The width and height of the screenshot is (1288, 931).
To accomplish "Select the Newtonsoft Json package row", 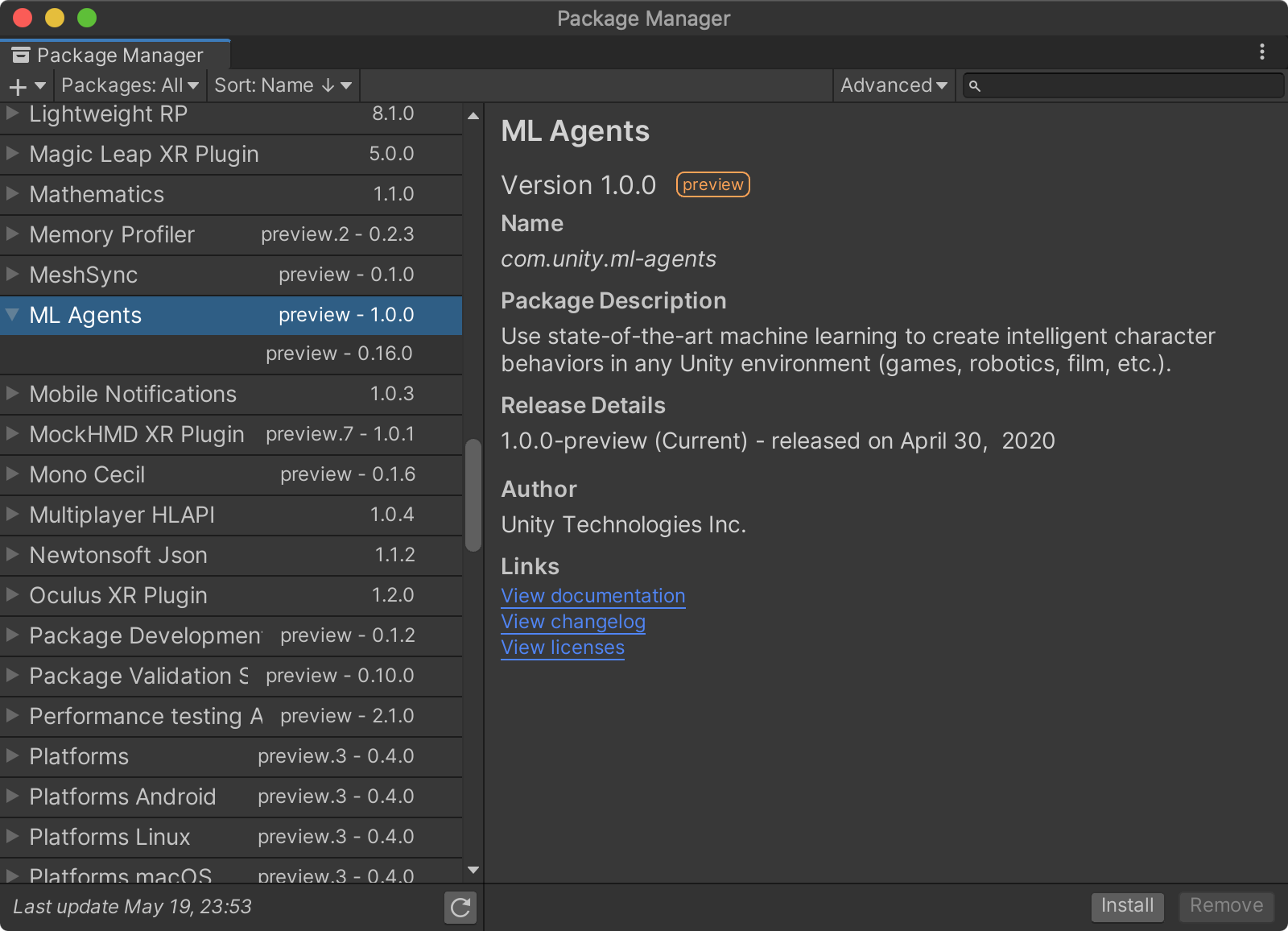I will [x=231, y=555].
